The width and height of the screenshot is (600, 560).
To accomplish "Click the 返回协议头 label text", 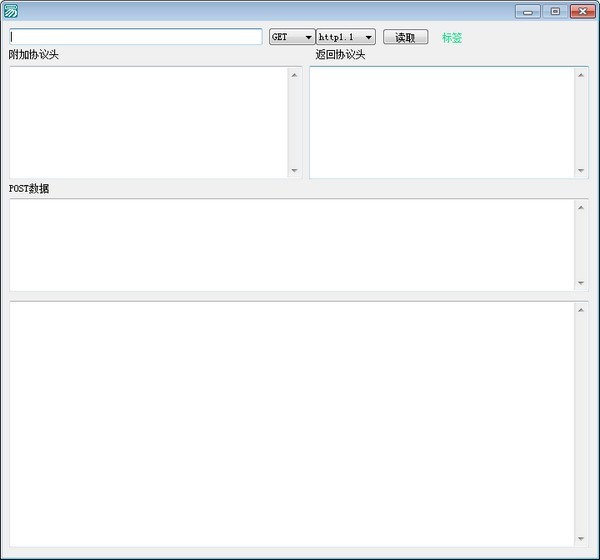I will (340, 55).
